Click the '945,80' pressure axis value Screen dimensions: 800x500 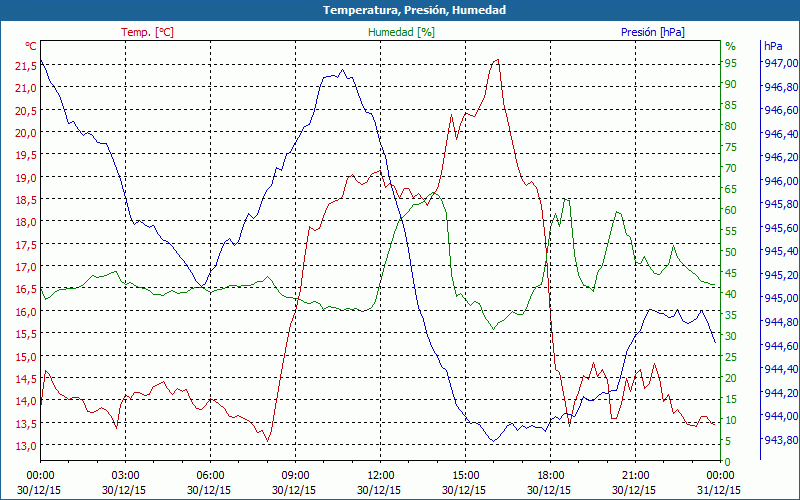pos(780,204)
